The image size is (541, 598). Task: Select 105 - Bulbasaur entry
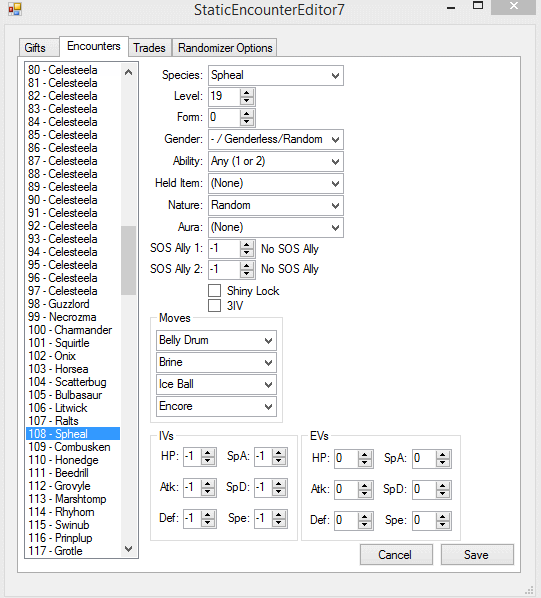click(73, 395)
